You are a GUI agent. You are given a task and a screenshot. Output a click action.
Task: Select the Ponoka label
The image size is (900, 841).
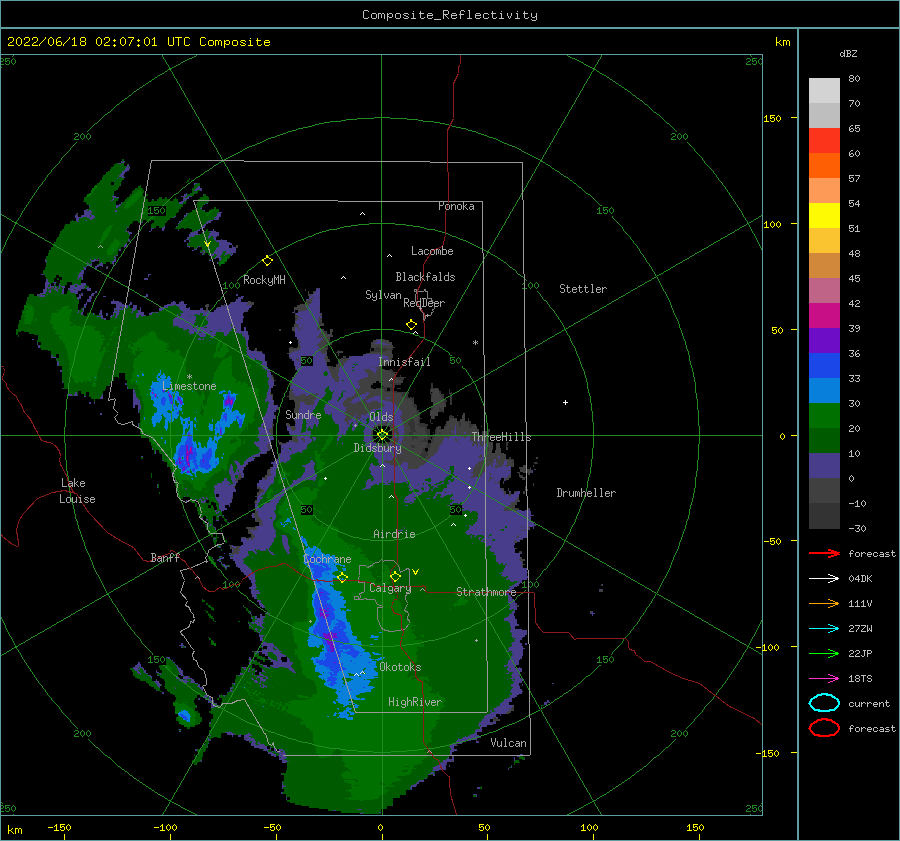pyautogui.click(x=456, y=206)
